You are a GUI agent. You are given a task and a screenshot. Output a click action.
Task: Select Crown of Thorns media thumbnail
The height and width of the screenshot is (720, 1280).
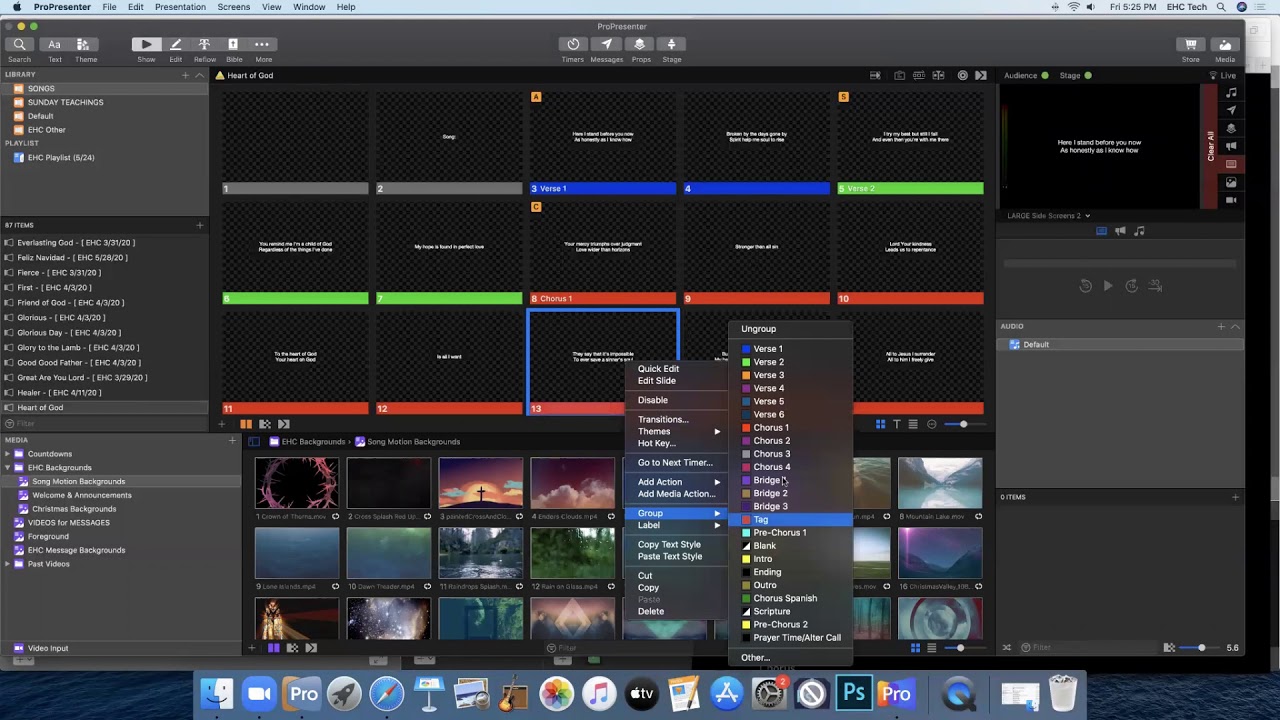pos(297,484)
